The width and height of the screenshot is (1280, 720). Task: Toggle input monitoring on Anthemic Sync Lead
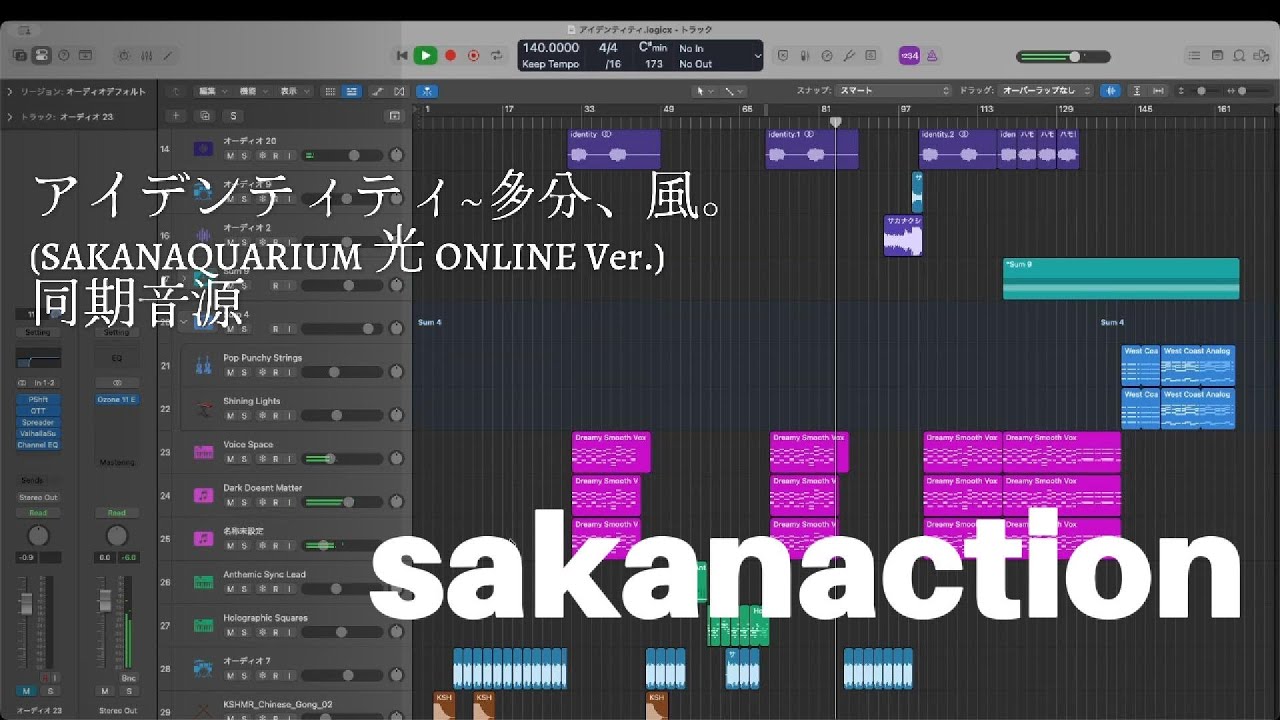coord(290,590)
